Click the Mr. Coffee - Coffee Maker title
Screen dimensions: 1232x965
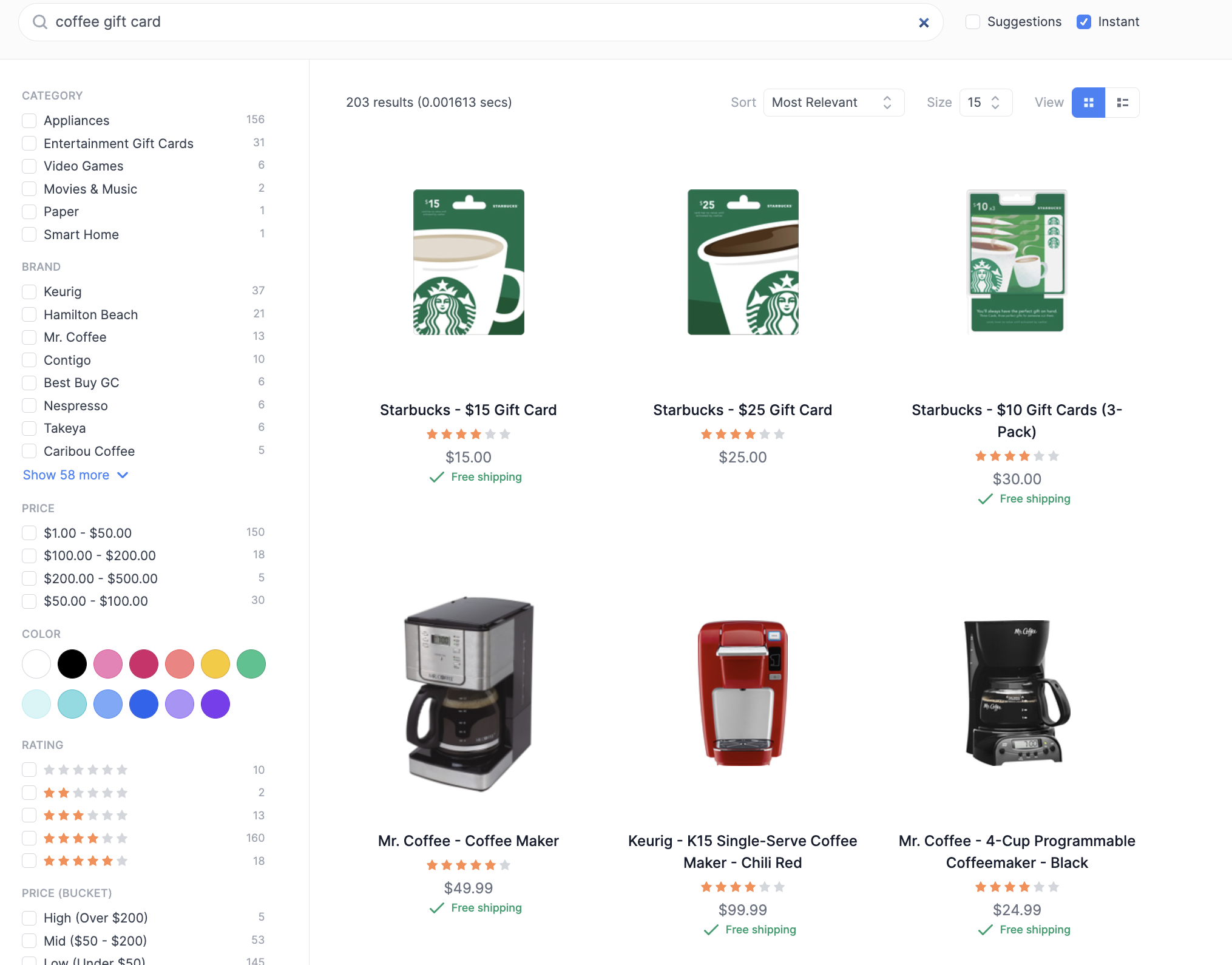point(469,841)
